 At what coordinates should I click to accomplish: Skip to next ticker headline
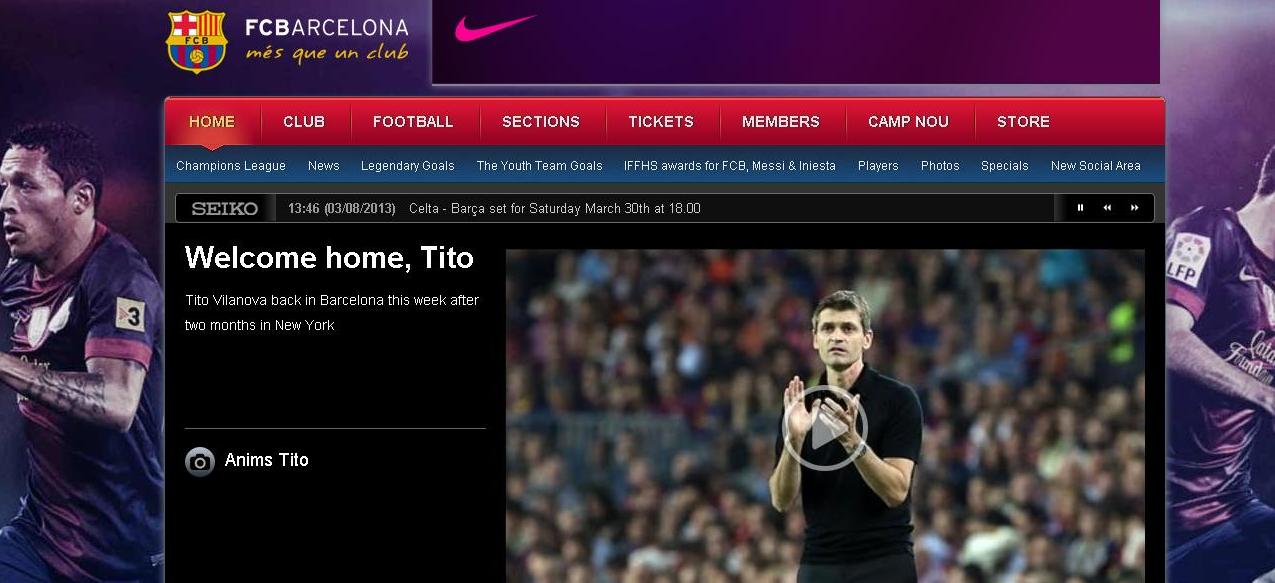tap(1134, 208)
